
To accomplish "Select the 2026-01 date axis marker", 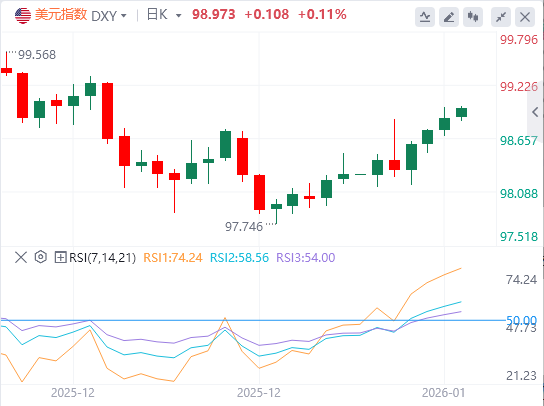I will pyautogui.click(x=443, y=393).
